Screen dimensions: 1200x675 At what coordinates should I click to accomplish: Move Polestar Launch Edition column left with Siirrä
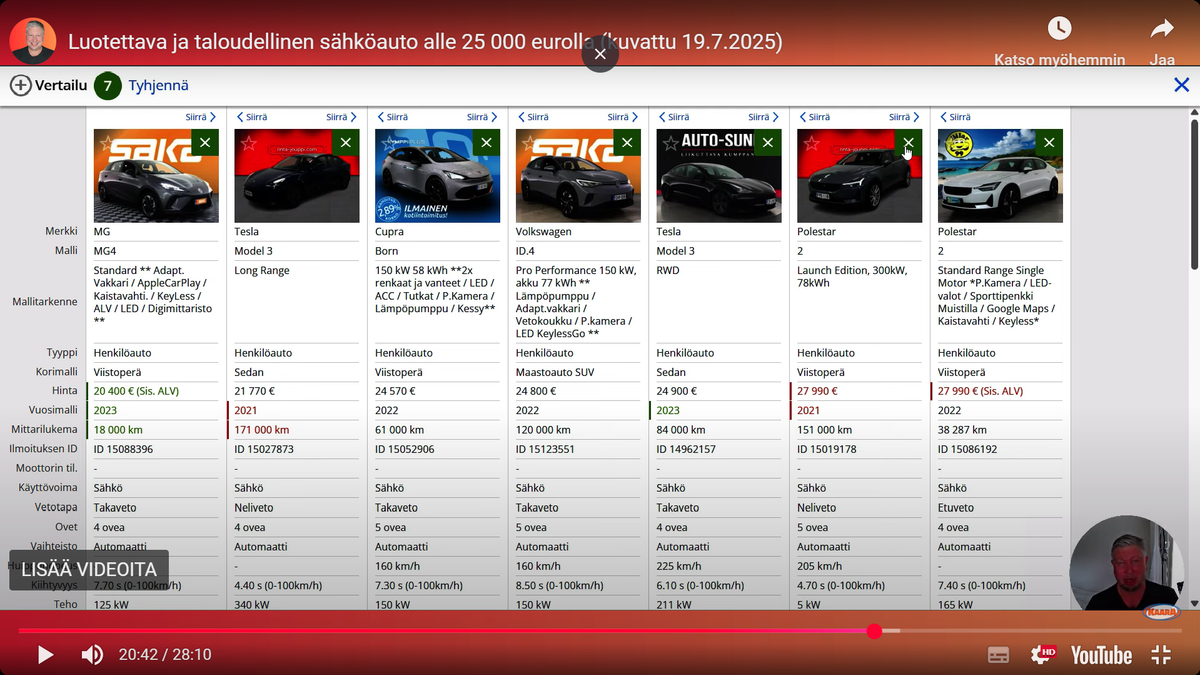pyautogui.click(x=814, y=117)
